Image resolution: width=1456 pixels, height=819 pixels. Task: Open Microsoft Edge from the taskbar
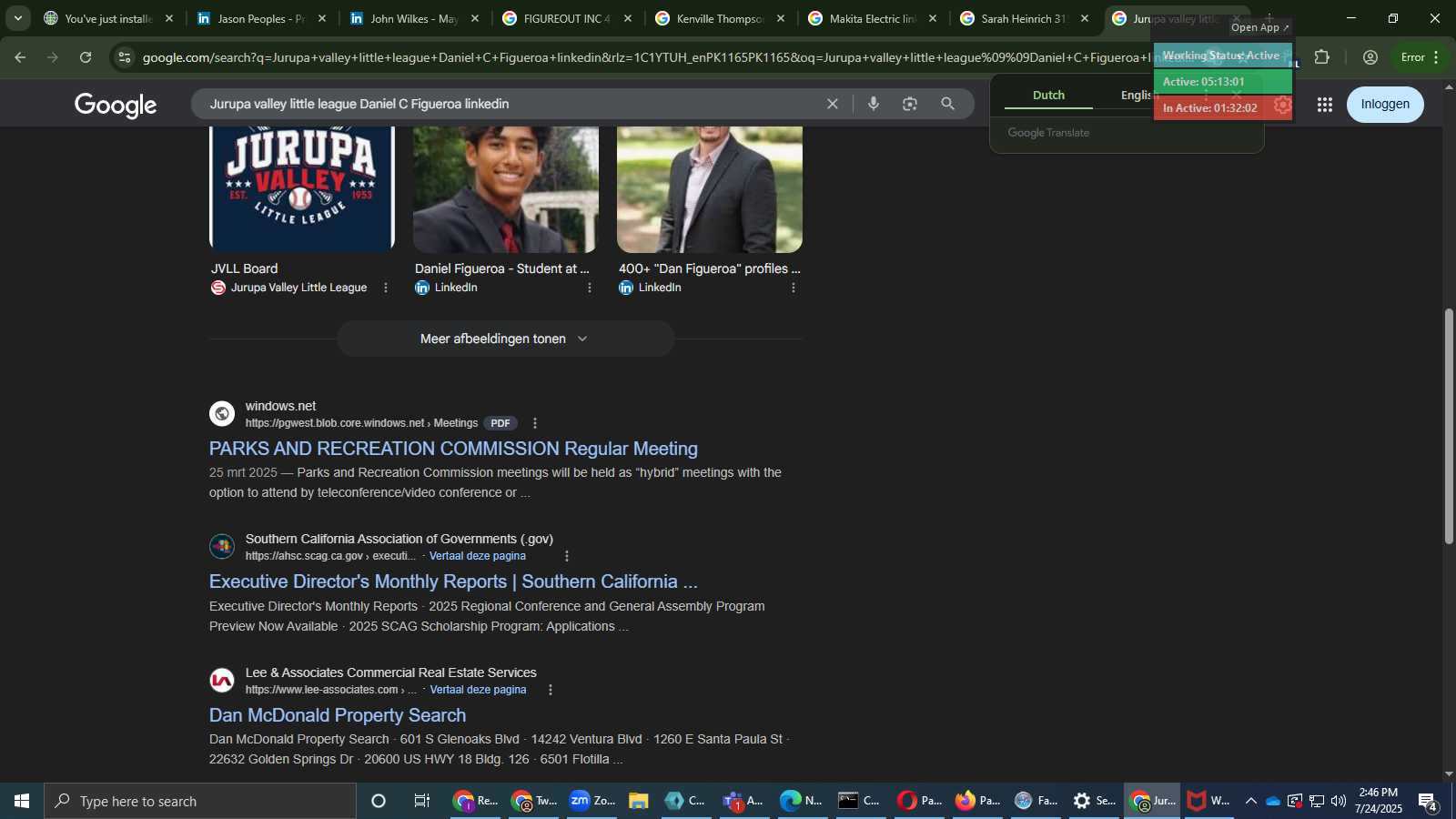pyautogui.click(x=801, y=801)
